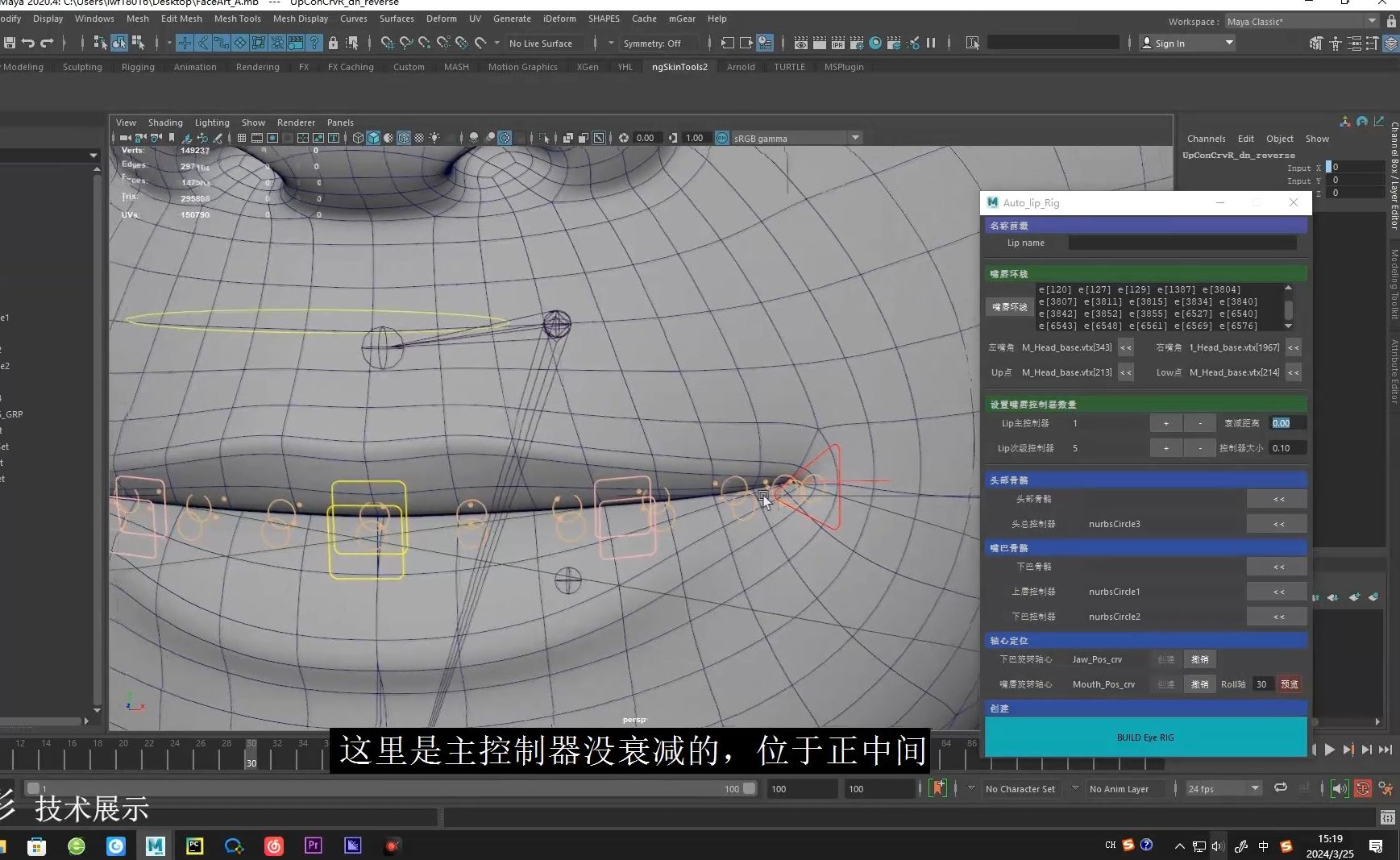Click the Lip name input field

pos(1182,243)
